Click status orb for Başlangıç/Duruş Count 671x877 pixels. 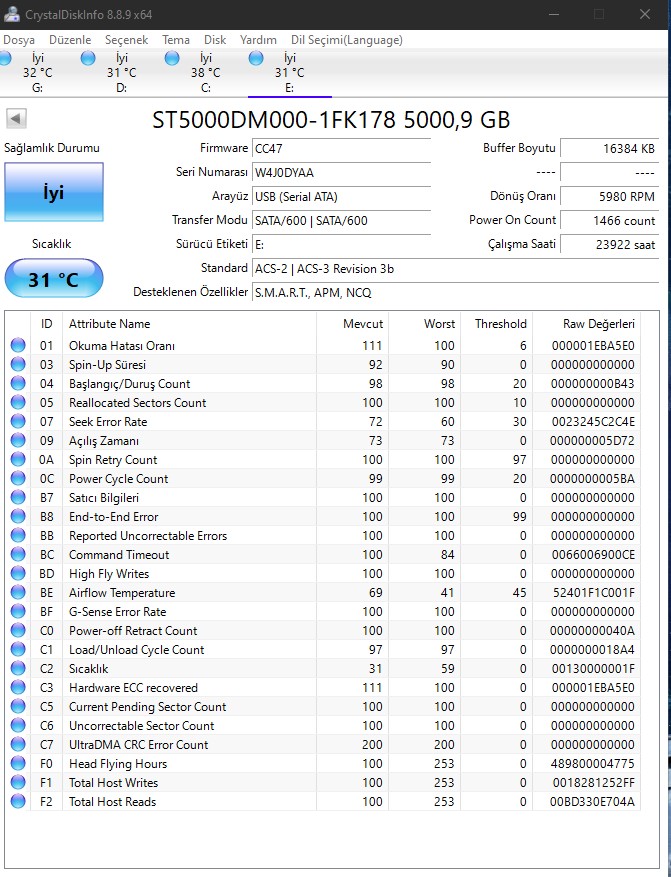coord(18,383)
